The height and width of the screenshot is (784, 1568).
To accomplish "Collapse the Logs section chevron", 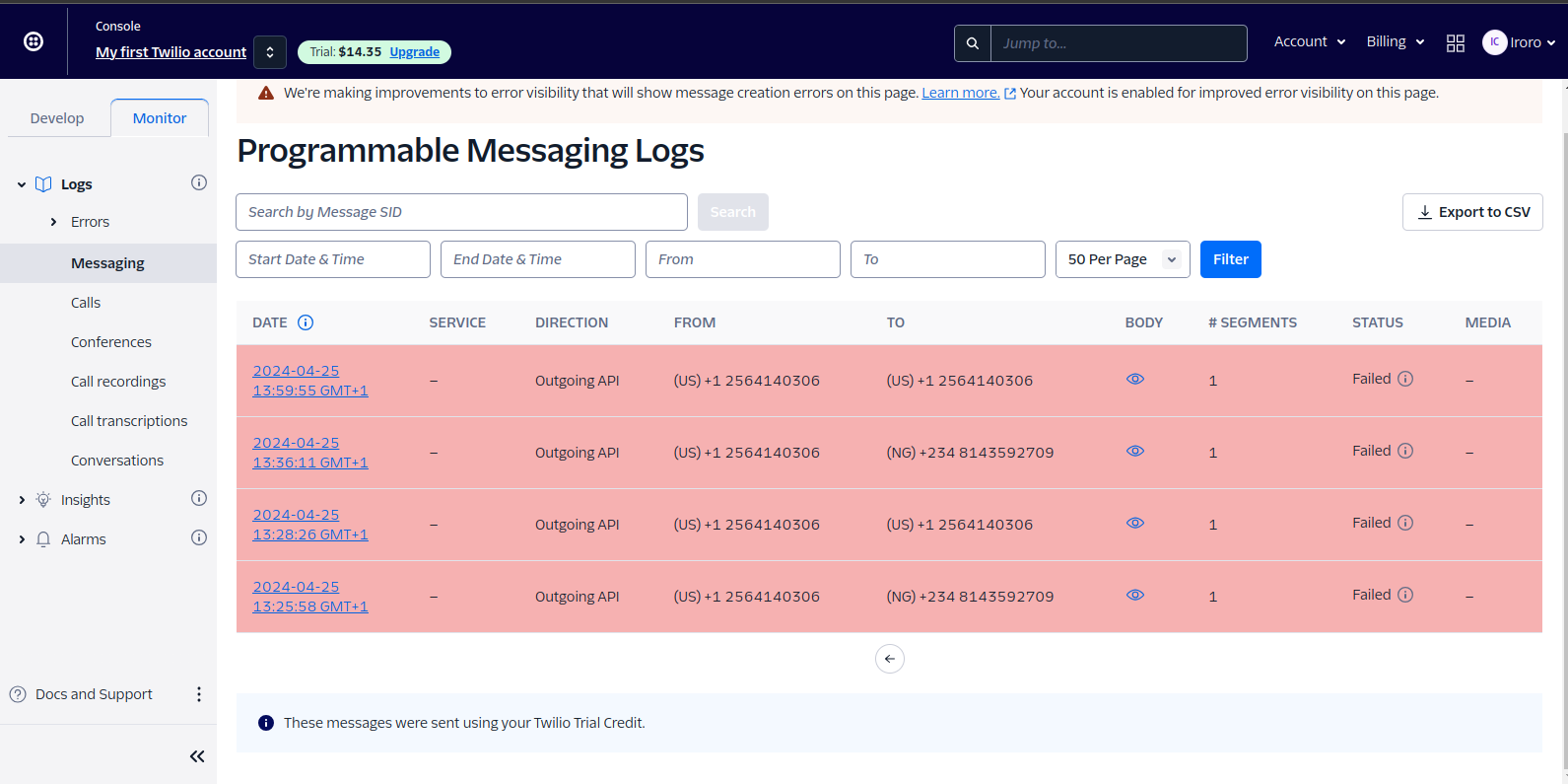I will [x=22, y=184].
